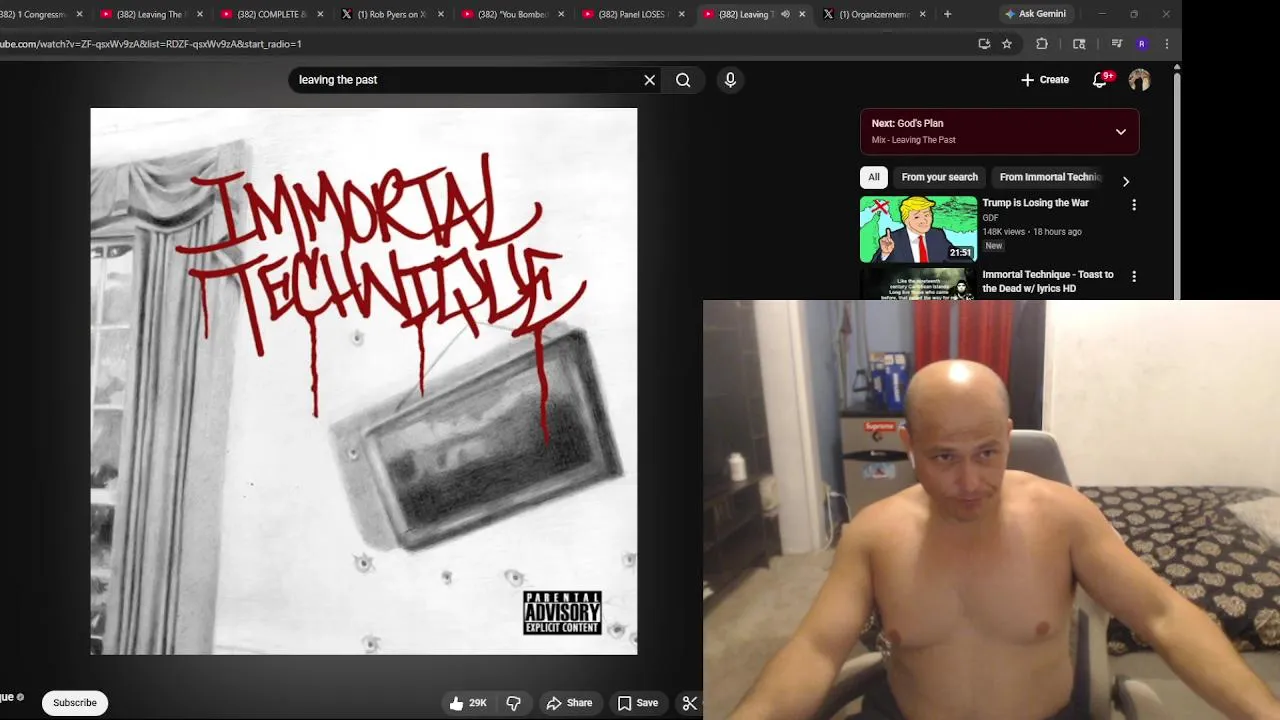
Task: Start voice search with microphone icon
Action: (x=730, y=80)
